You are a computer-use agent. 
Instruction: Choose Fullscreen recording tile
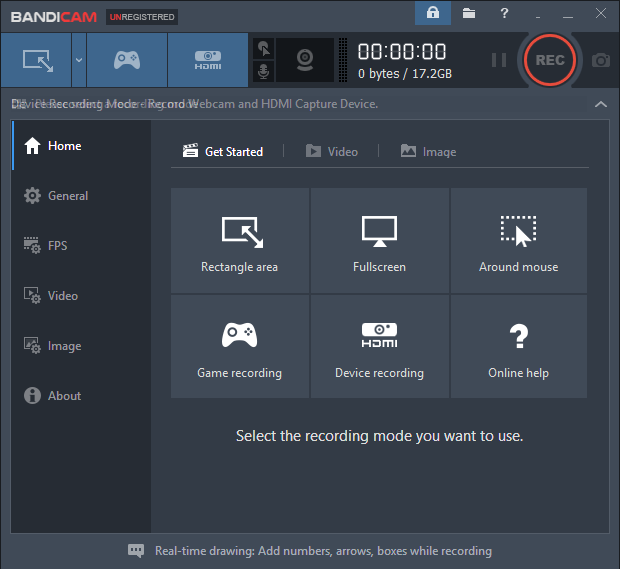click(x=380, y=240)
